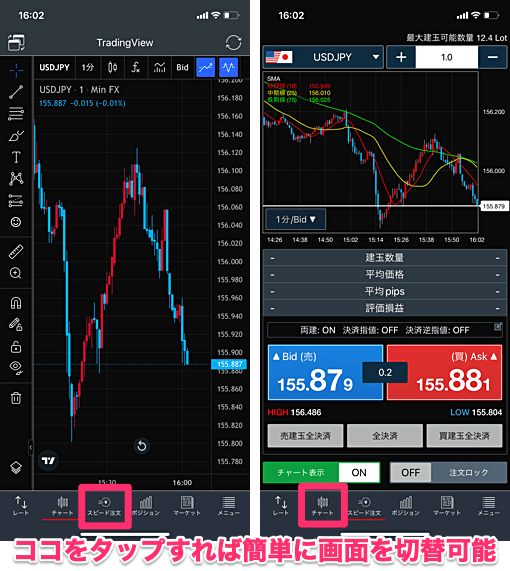Toggle stay-in-drawing-mode pencil lock

16,324
